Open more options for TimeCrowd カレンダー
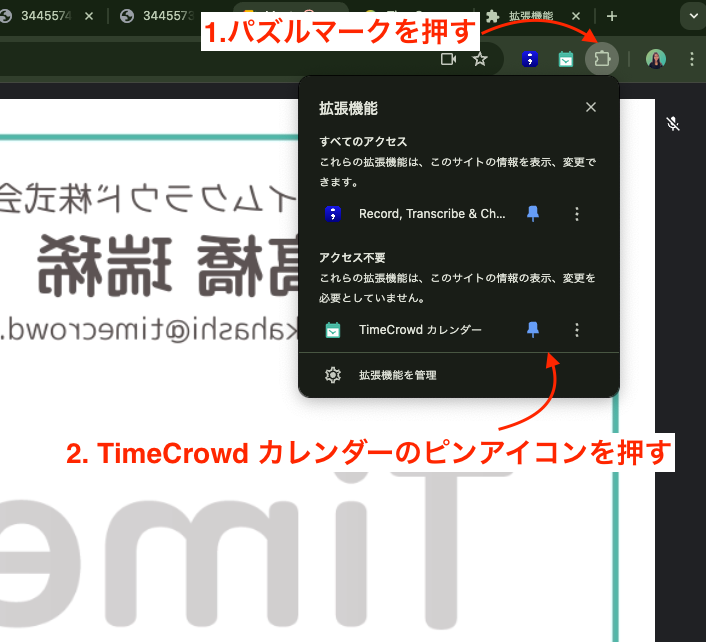This screenshot has height=642, width=706. [x=577, y=330]
